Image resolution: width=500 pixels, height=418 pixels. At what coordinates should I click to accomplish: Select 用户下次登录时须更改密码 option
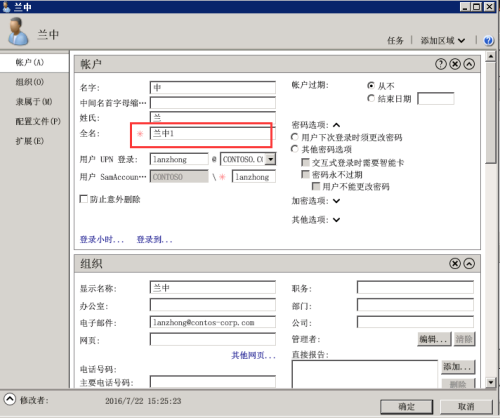pyautogui.click(x=294, y=137)
